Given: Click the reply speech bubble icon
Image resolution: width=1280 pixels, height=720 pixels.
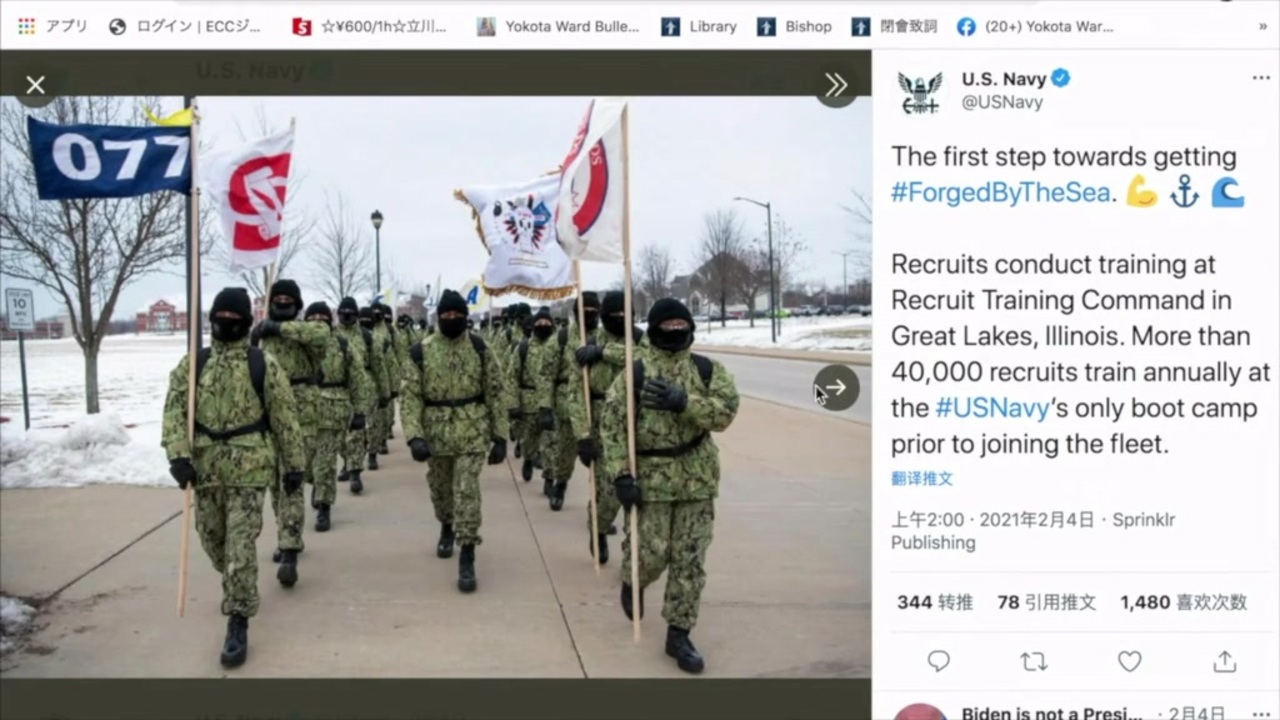Looking at the screenshot, I should coord(938,661).
